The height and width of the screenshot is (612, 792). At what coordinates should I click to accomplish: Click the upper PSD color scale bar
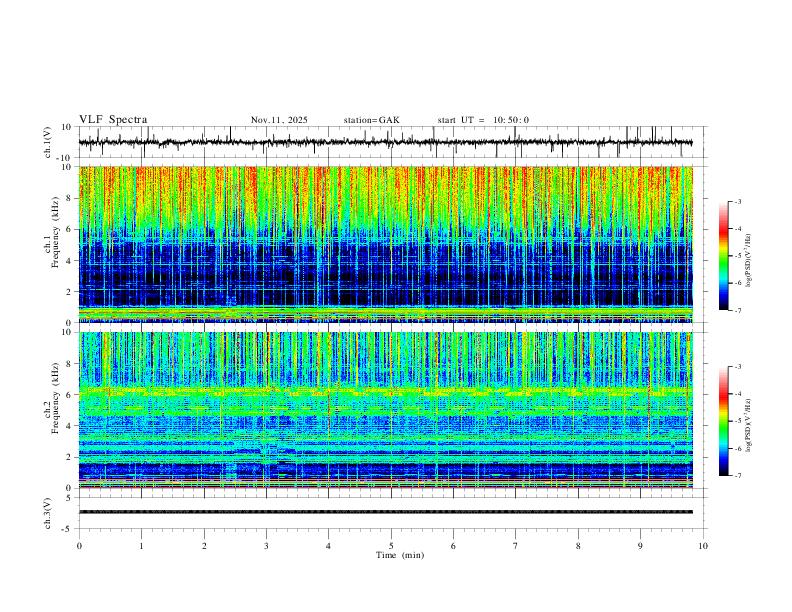pos(724,256)
